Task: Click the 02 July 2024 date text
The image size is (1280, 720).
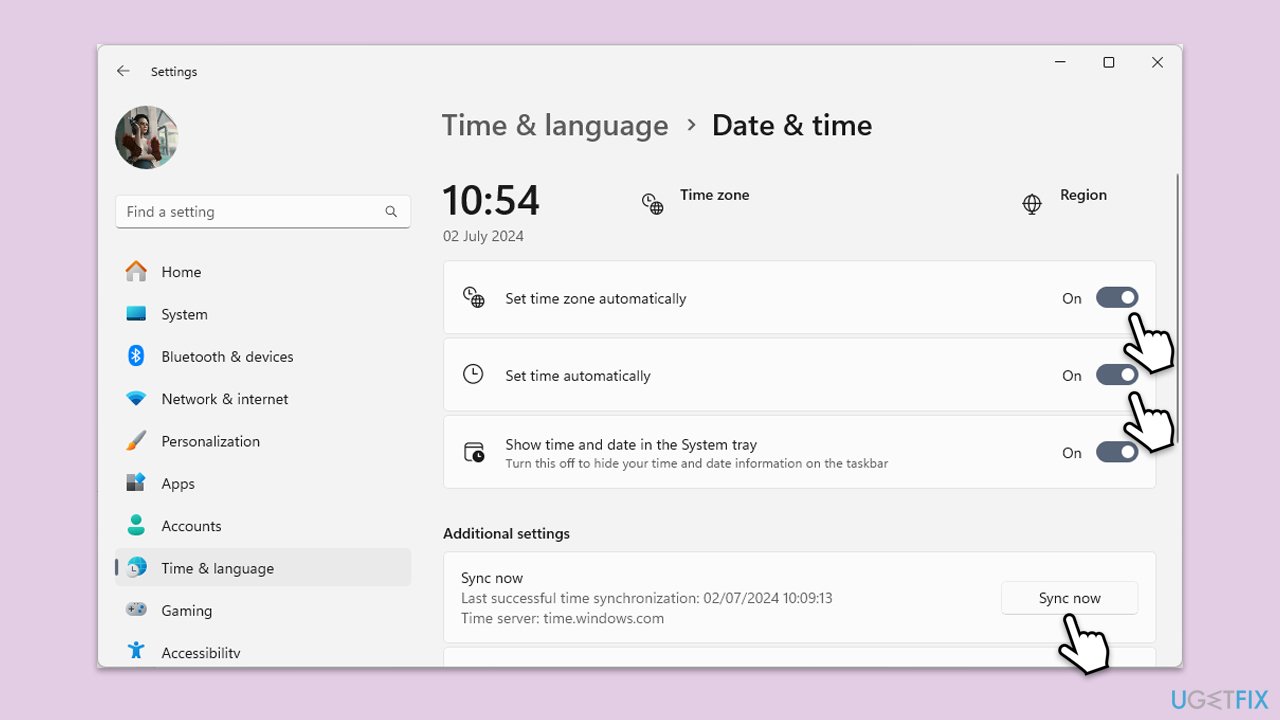Action: 483,236
